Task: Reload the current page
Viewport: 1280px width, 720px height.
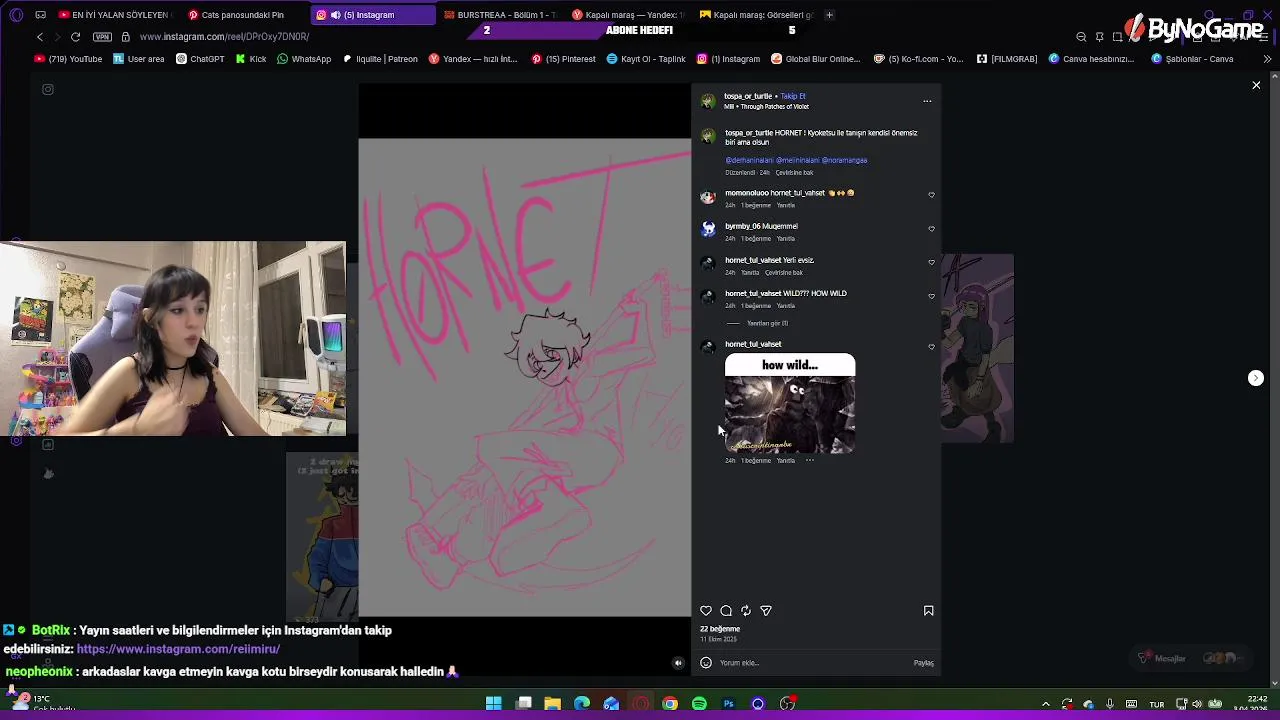Action: tap(75, 37)
